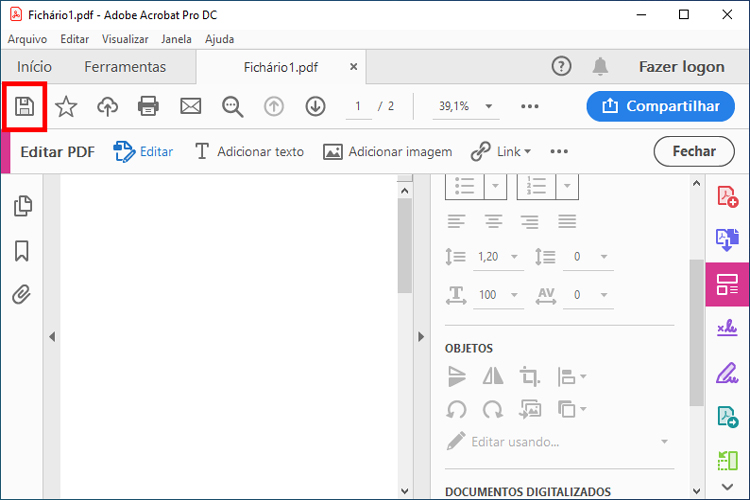The image size is (750, 500).
Task: Open the find text magnifier icon
Action: pyautogui.click(x=232, y=107)
